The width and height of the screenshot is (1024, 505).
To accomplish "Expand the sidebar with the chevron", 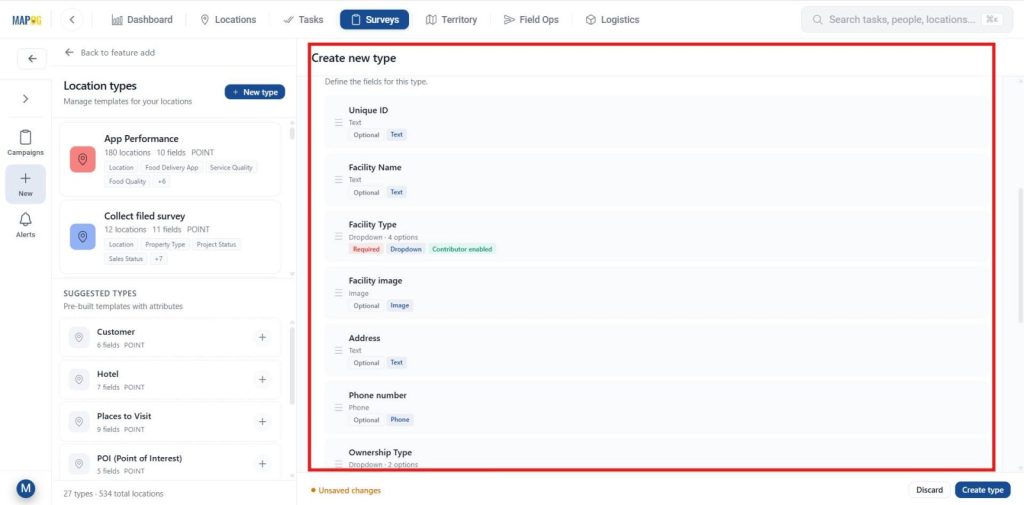I will click(x=25, y=99).
